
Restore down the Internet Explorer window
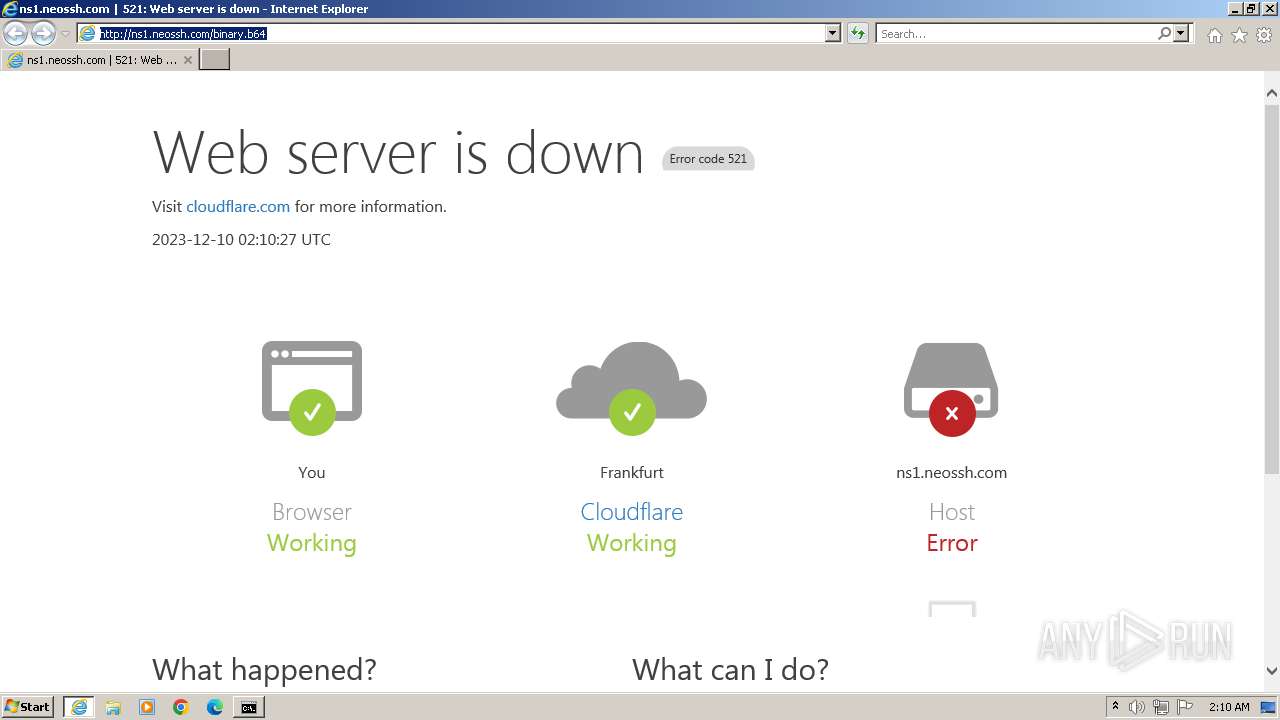tap(1251, 8)
